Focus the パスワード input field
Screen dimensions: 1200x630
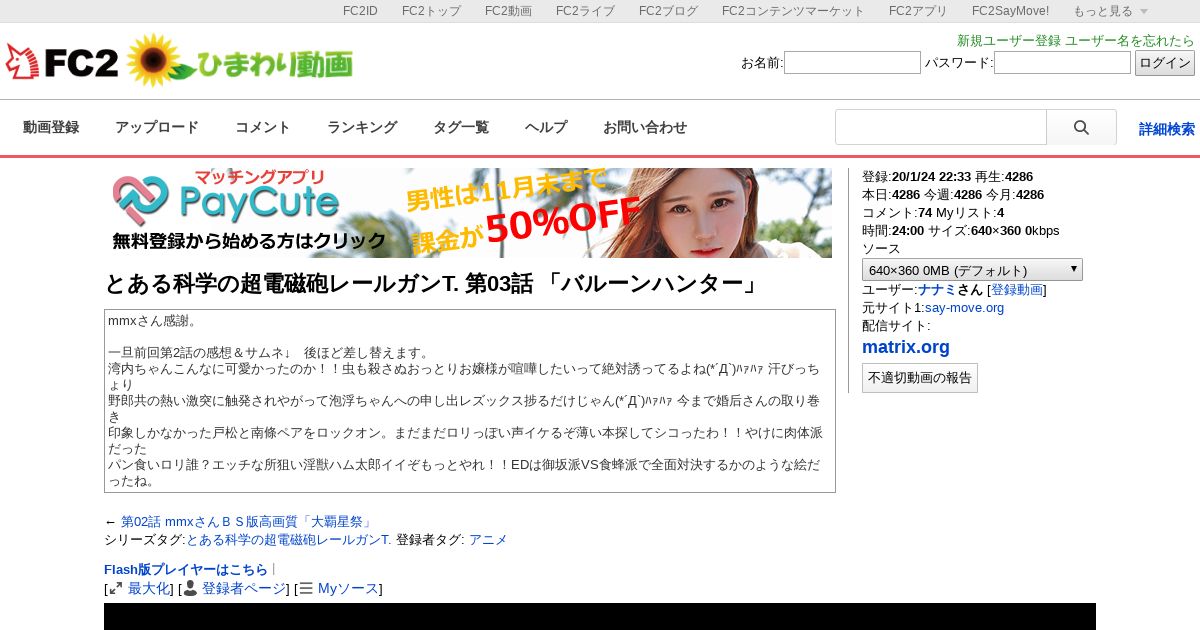click(1062, 63)
